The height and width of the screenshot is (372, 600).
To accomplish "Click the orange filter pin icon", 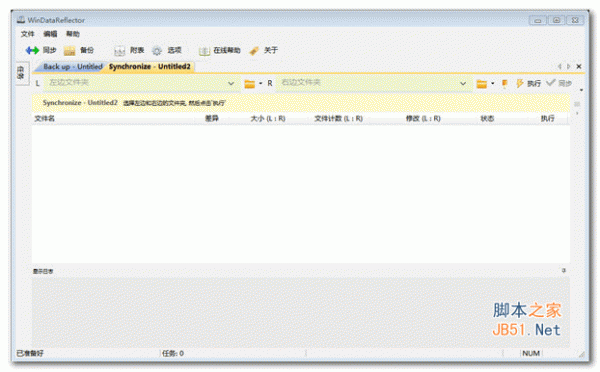I will point(505,83).
